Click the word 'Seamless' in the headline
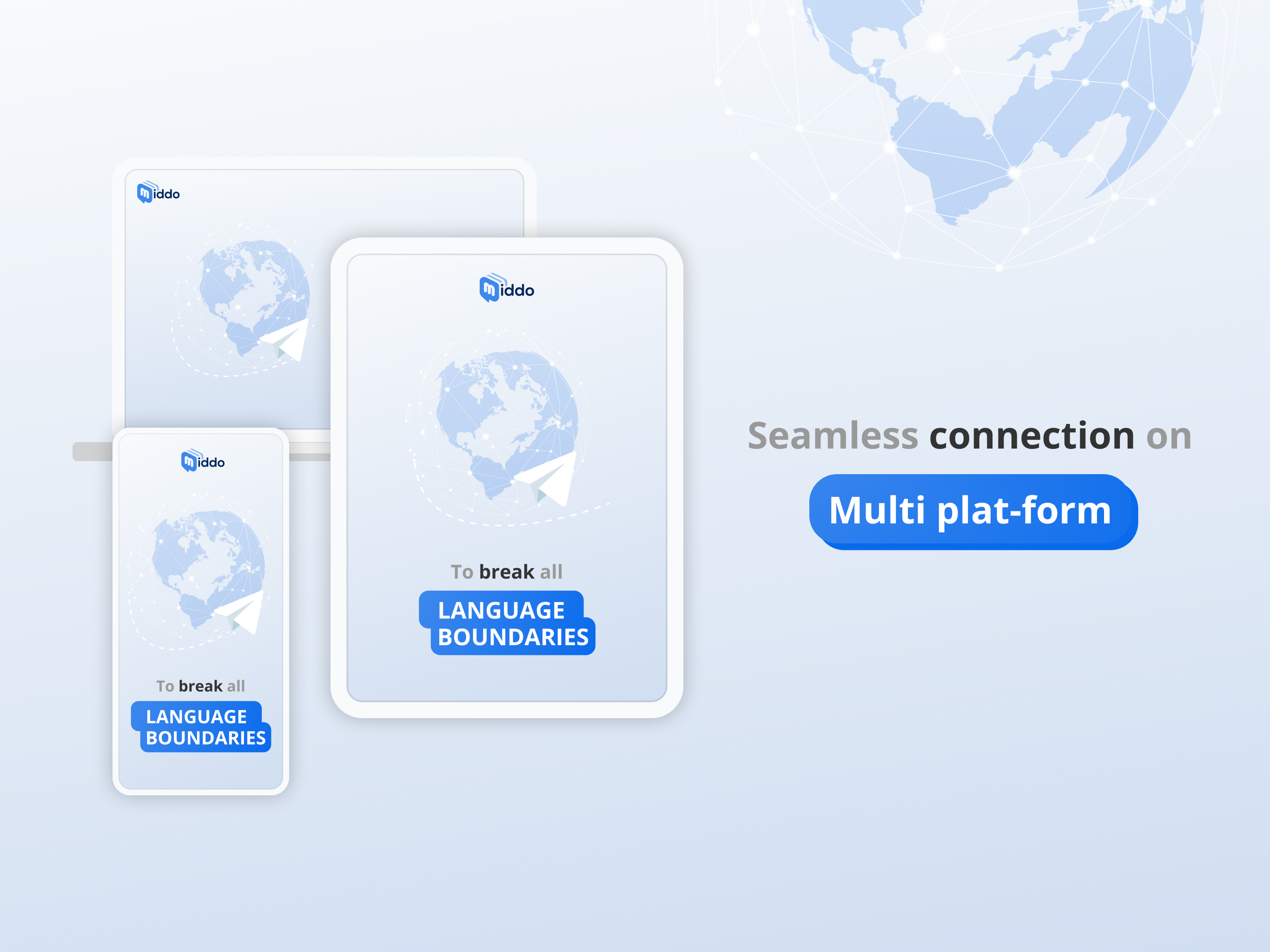This screenshot has height=952, width=1270. pos(833,436)
